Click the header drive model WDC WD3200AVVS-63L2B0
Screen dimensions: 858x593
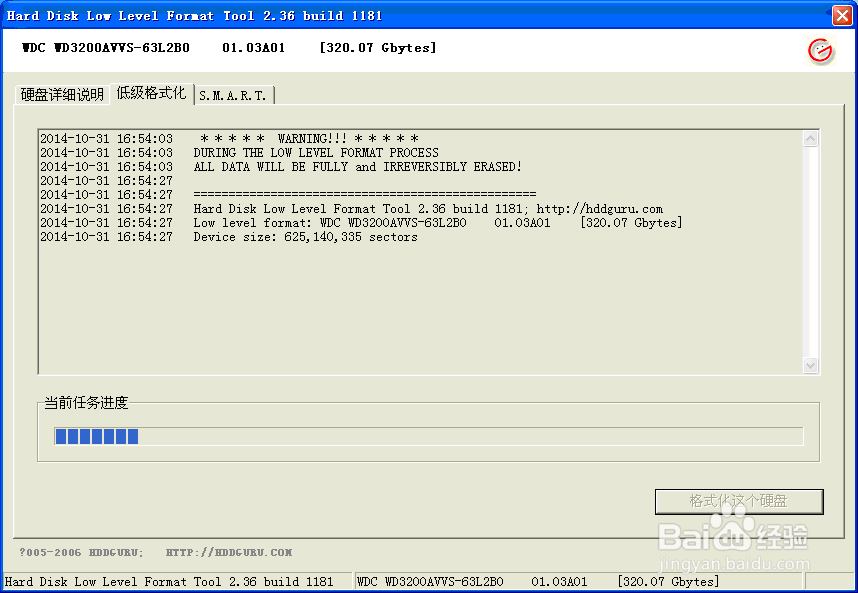106,48
